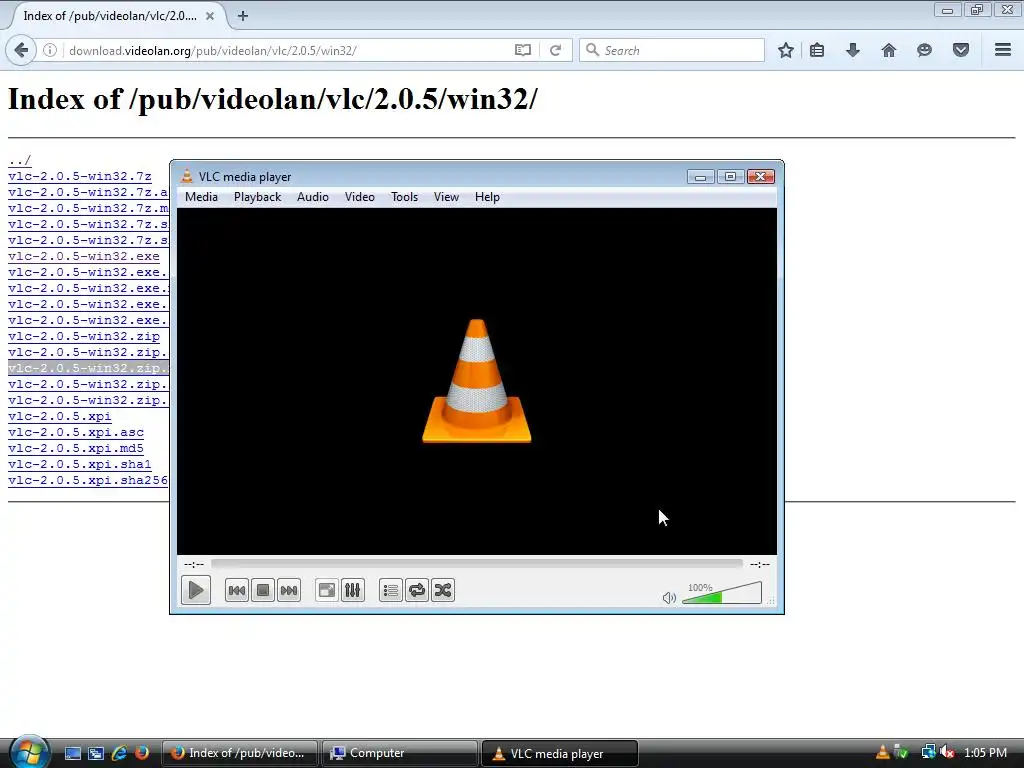Click VLC cone icon in system tray
1024x768 pixels.
click(882, 752)
